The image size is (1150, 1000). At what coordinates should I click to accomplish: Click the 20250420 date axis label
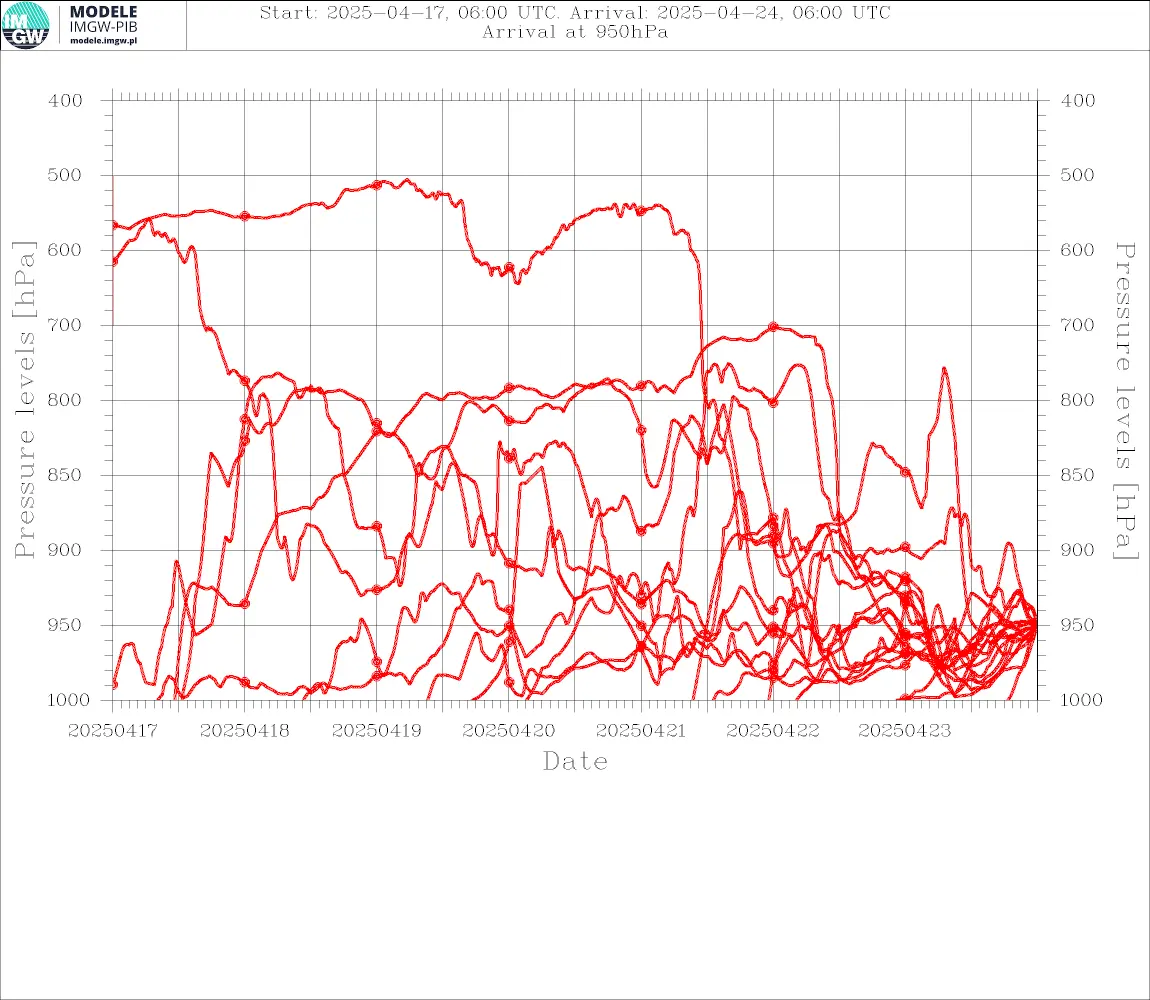tap(509, 731)
